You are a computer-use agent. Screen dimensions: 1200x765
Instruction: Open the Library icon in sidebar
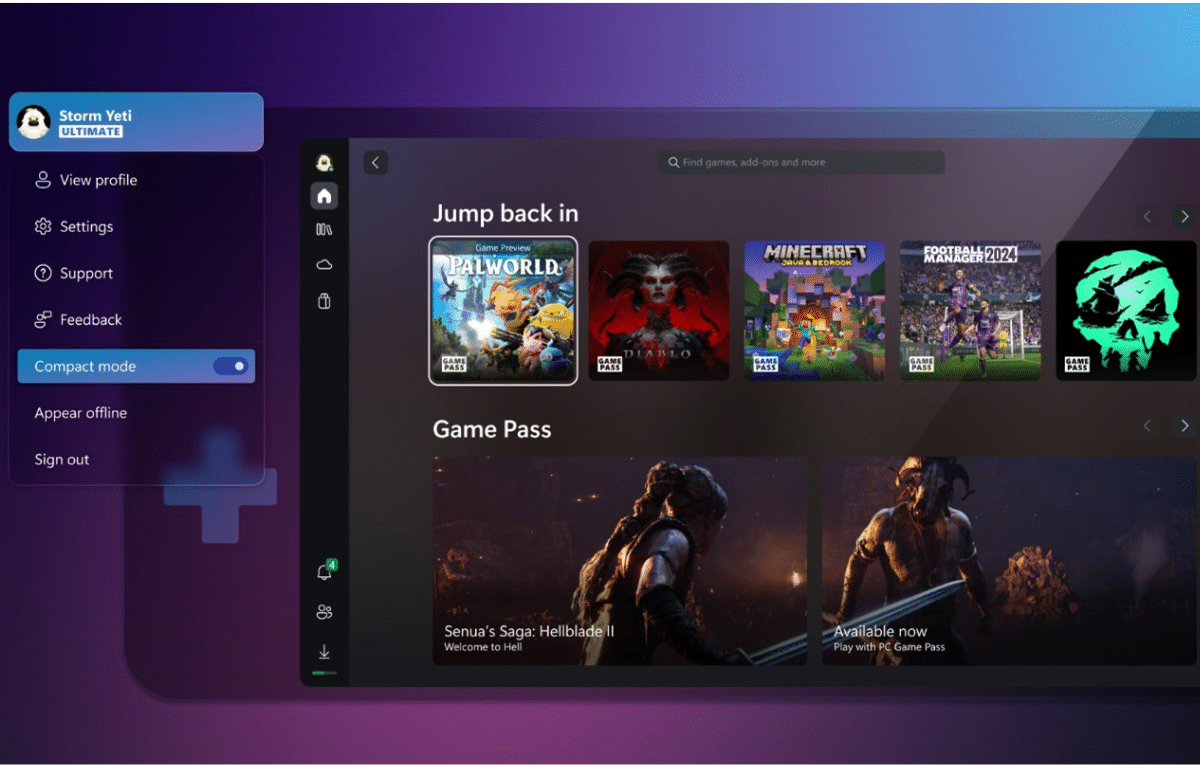coord(324,230)
